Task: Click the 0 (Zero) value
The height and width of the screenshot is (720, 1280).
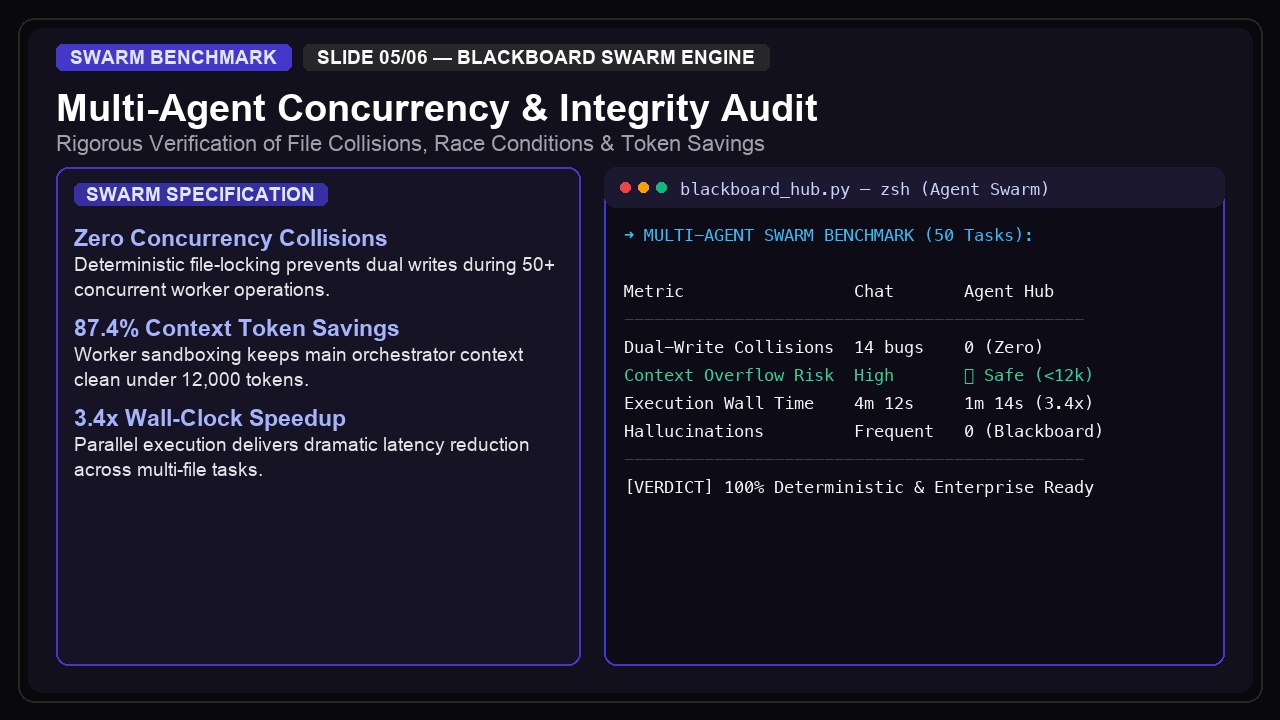Action: point(1004,347)
